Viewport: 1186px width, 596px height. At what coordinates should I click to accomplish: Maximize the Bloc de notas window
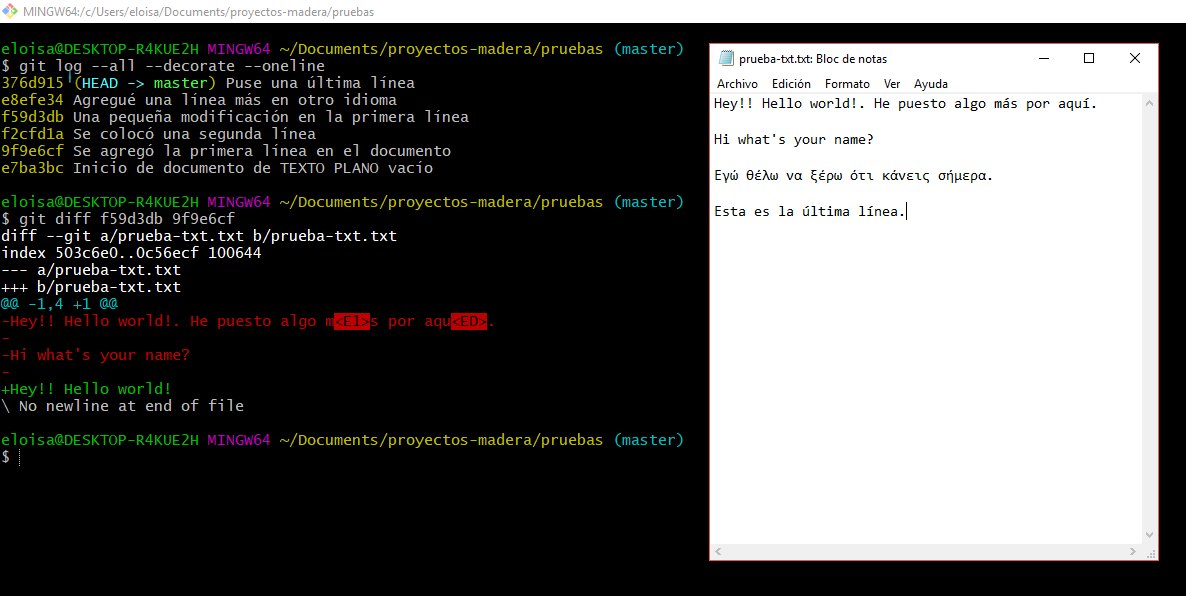pyautogui.click(x=1089, y=58)
